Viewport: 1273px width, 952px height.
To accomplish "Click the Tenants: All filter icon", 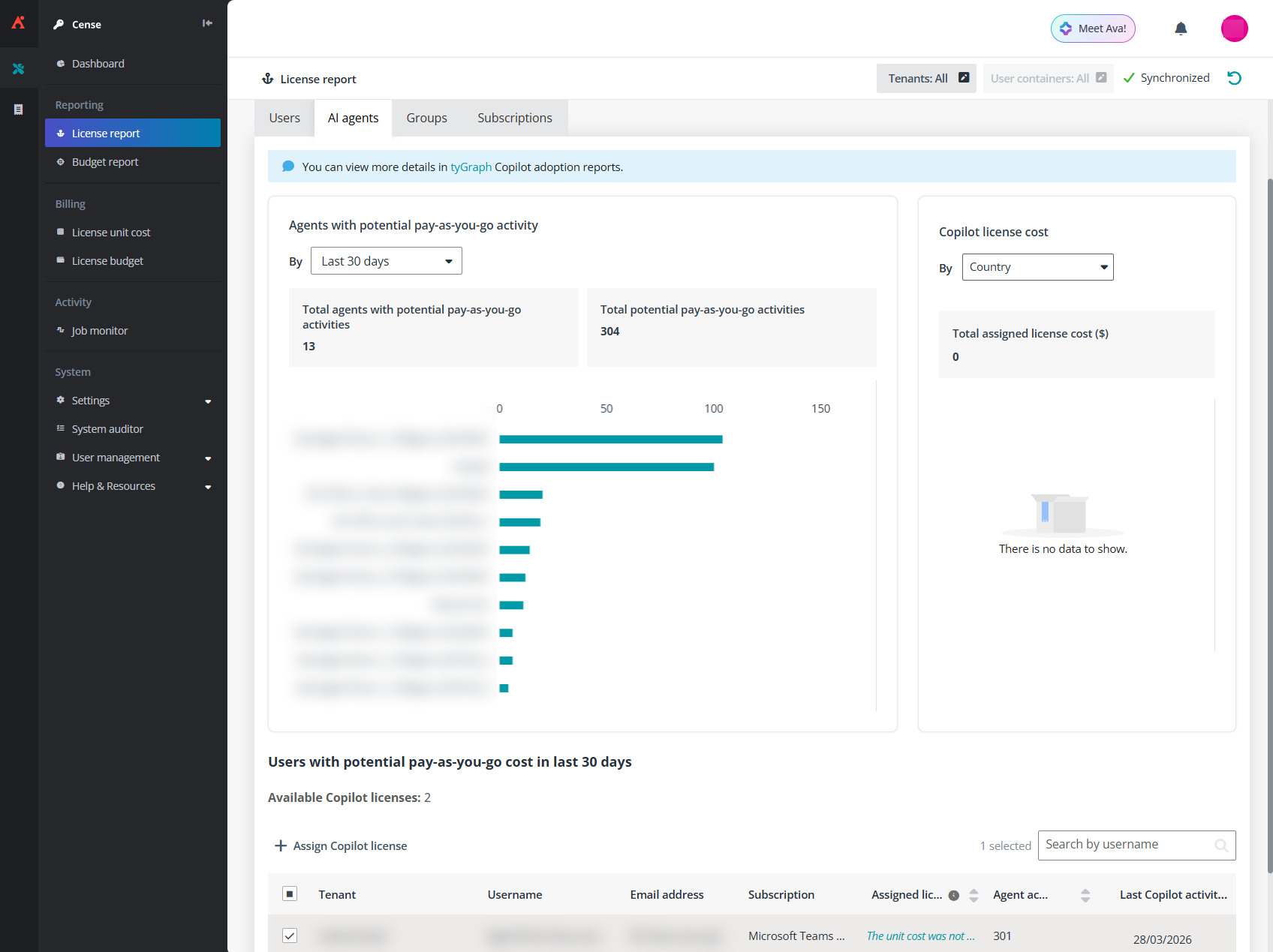I will (x=964, y=78).
